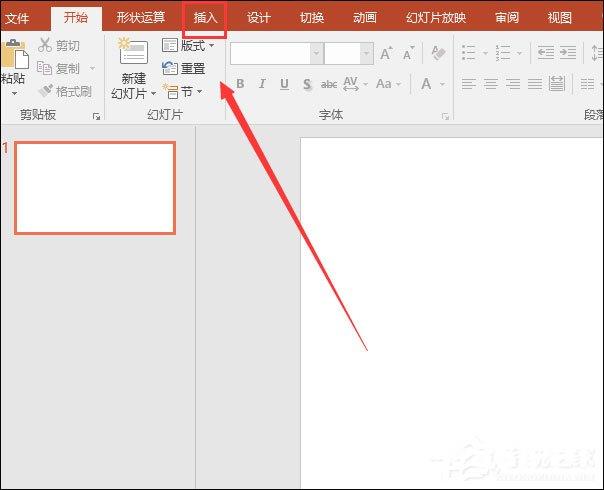Viewport: 604px width, 490px height.
Task: Expand the bullet list dropdown arrow
Action: (485, 53)
